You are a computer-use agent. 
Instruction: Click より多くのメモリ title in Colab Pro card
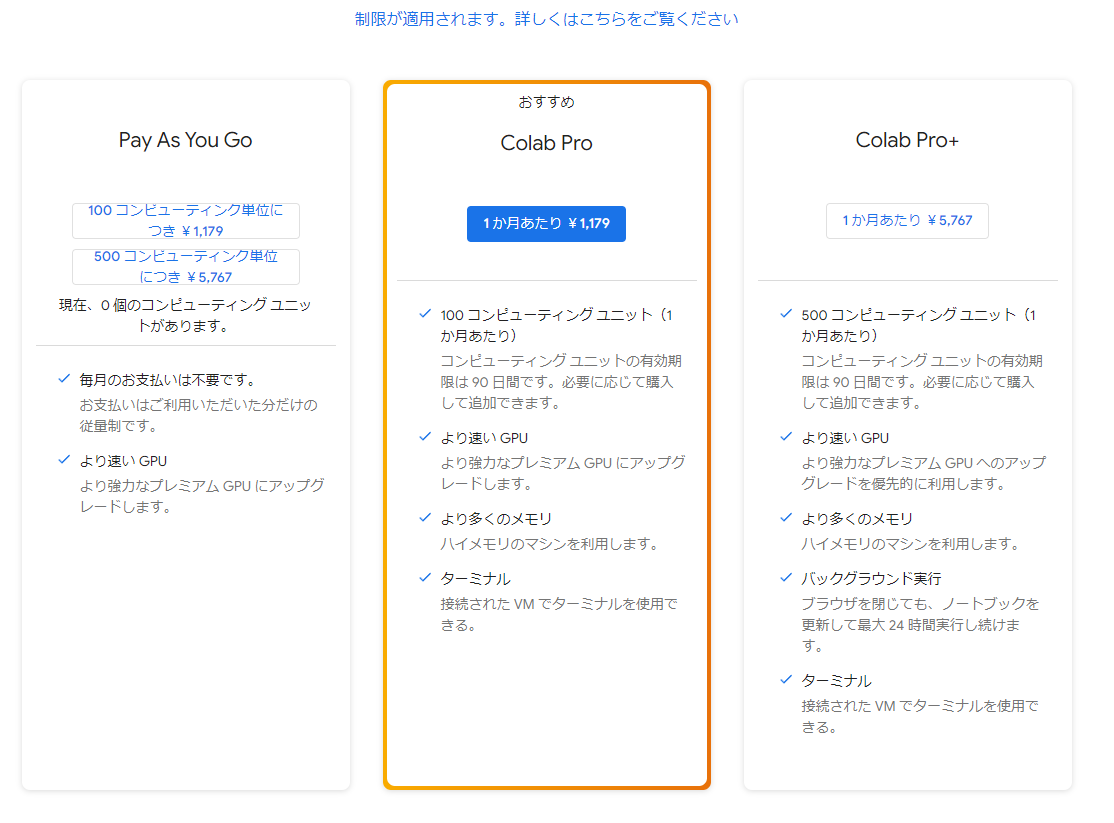[496, 520]
